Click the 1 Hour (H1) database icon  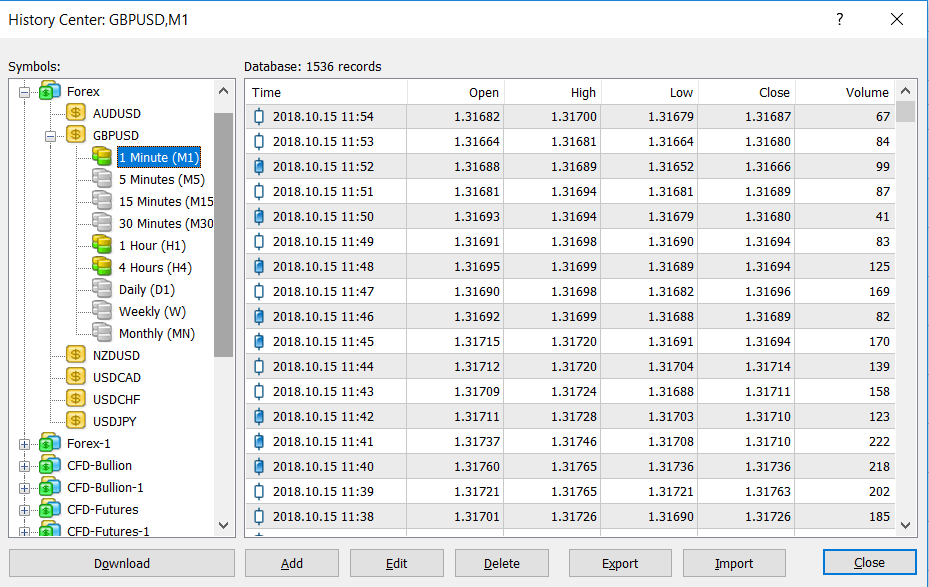point(102,245)
